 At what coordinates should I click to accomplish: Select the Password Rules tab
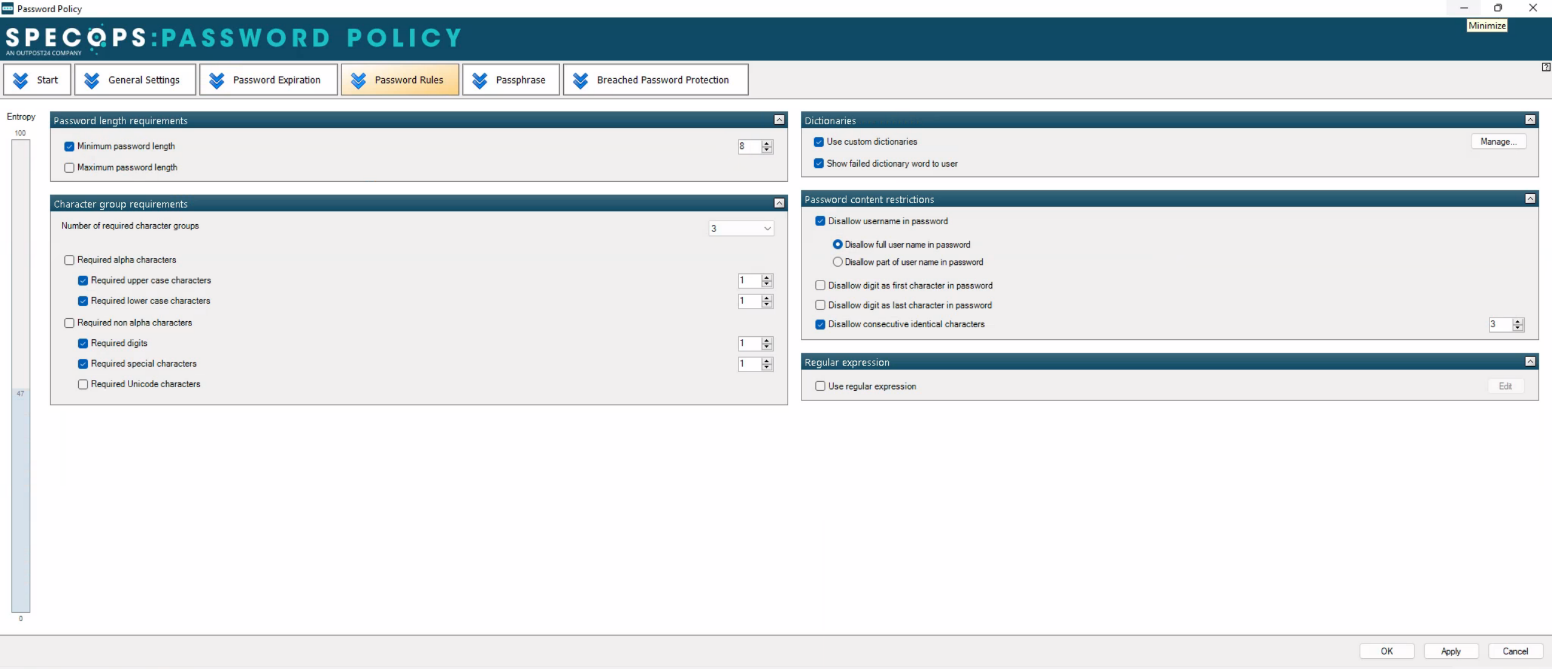coord(400,80)
